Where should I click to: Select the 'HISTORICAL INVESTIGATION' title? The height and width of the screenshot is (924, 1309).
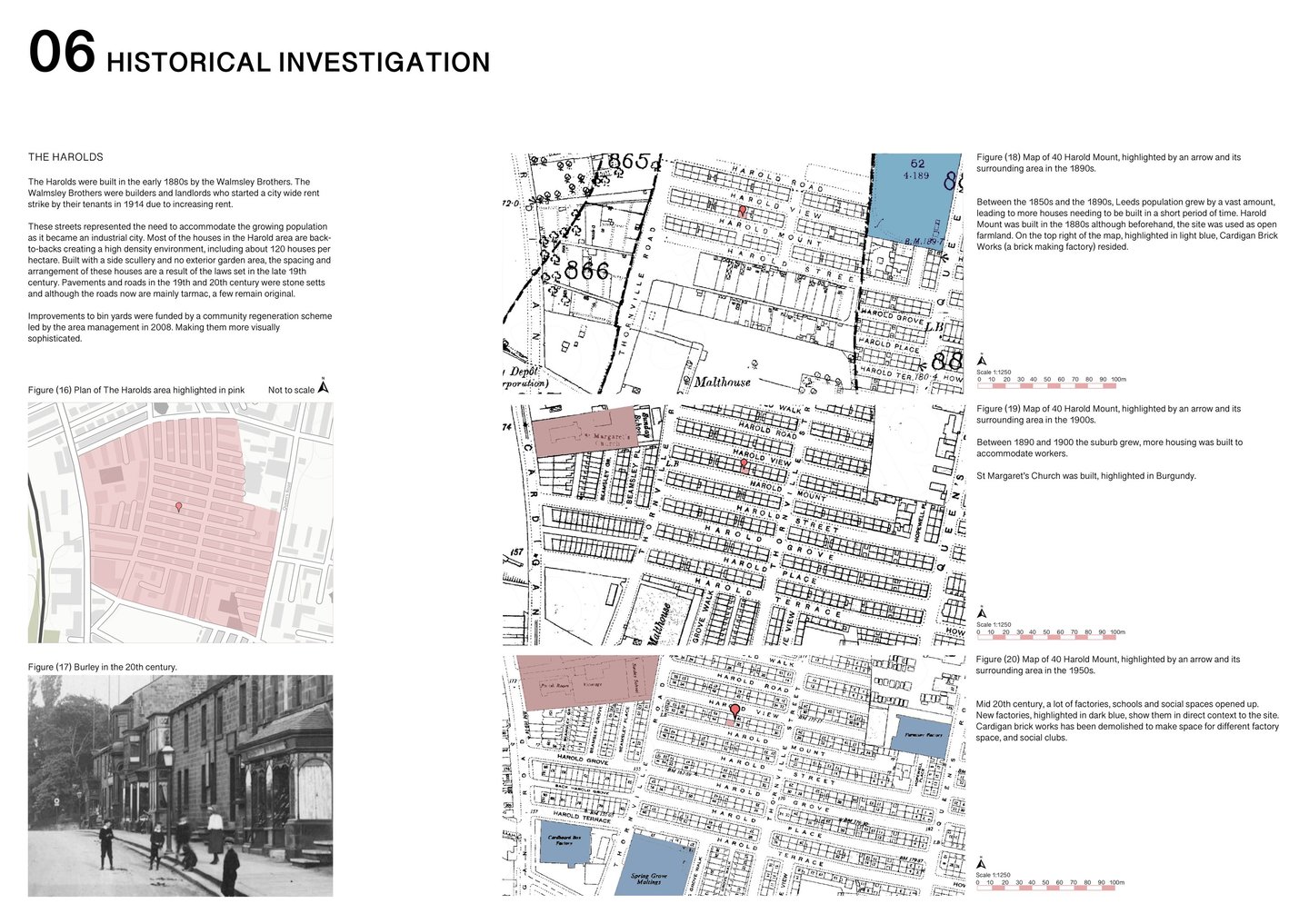click(x=298, y=62)
